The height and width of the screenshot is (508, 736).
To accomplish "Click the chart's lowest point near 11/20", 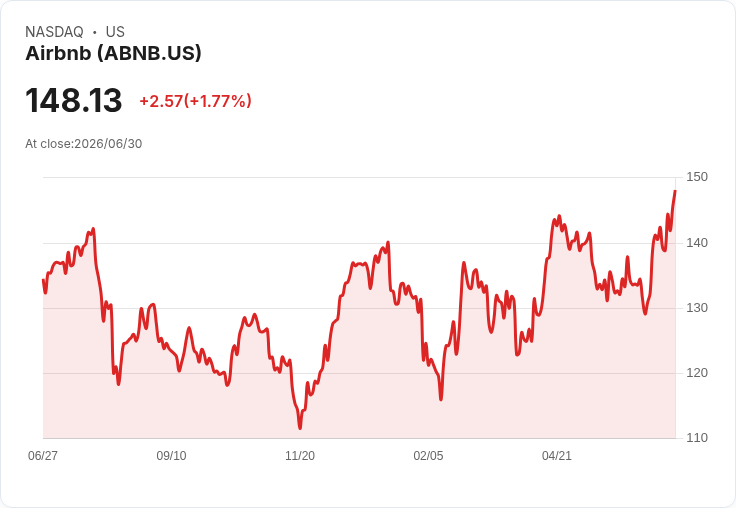I will tap(300, 428).
